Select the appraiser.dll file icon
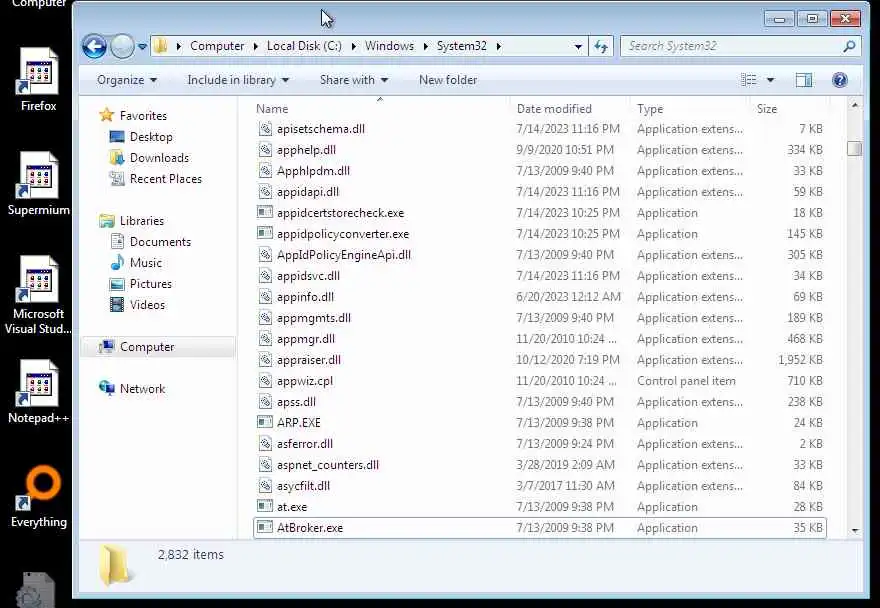Image resolution: width=880 pixels, height=608 pixels. [265, 360]
